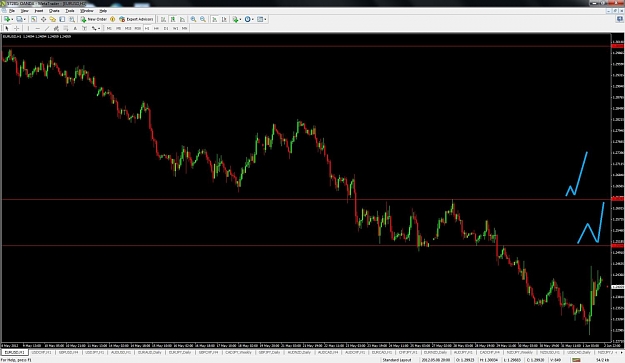Image resolution: width=625 pixels, height=363 pixels.
Task: Switch timeframe to W1
Action: [175, 28]
